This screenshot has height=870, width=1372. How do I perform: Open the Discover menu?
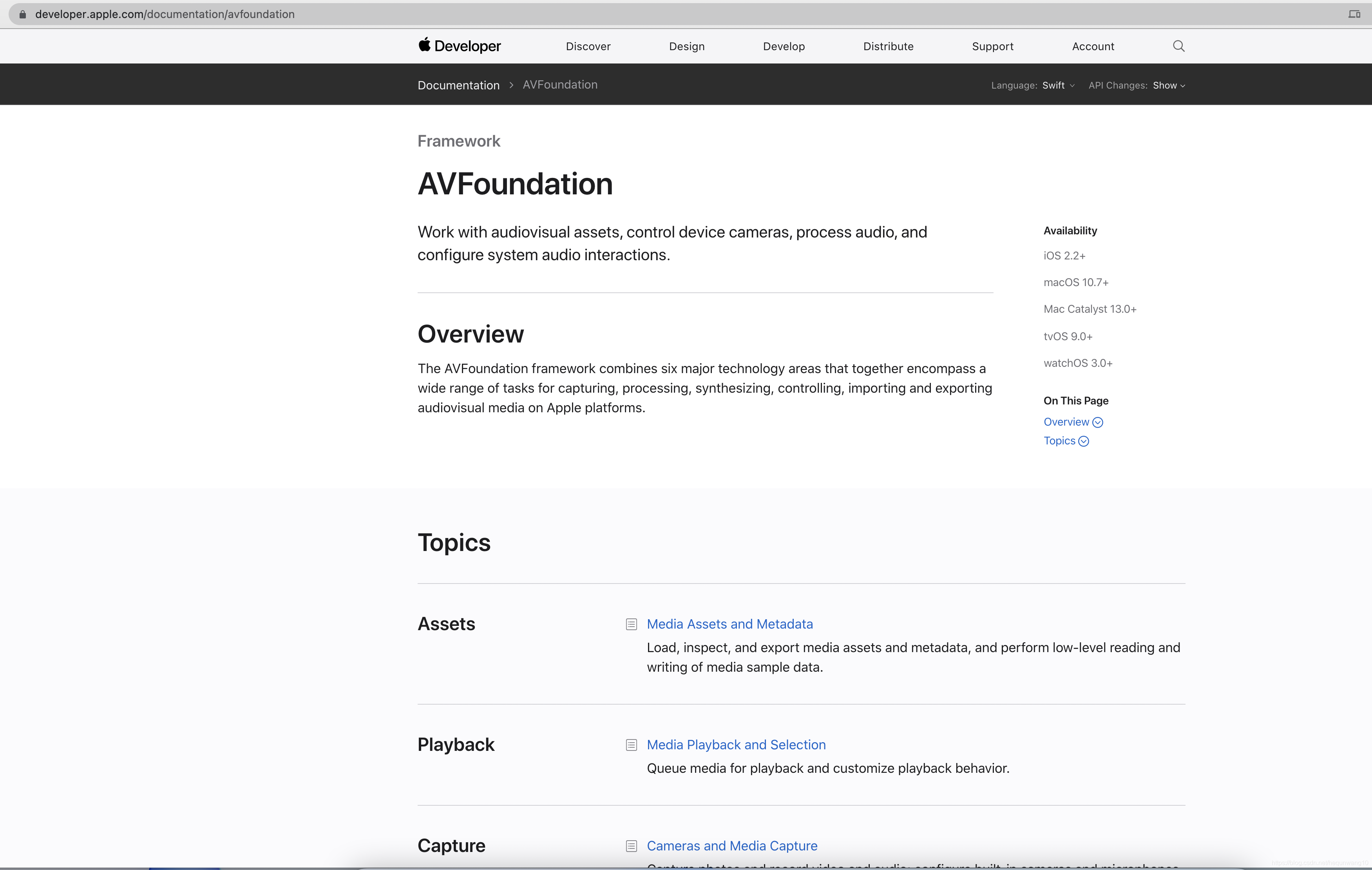588,46
